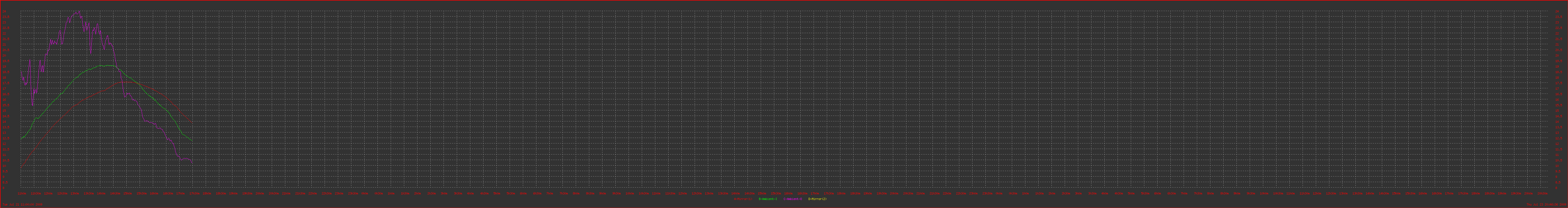The height and width of the screenshot is (208, 1568).
Task: Click the Thu Jul 23 20:46:36 2009 timestamp
Action: [x=1547, y=204]
